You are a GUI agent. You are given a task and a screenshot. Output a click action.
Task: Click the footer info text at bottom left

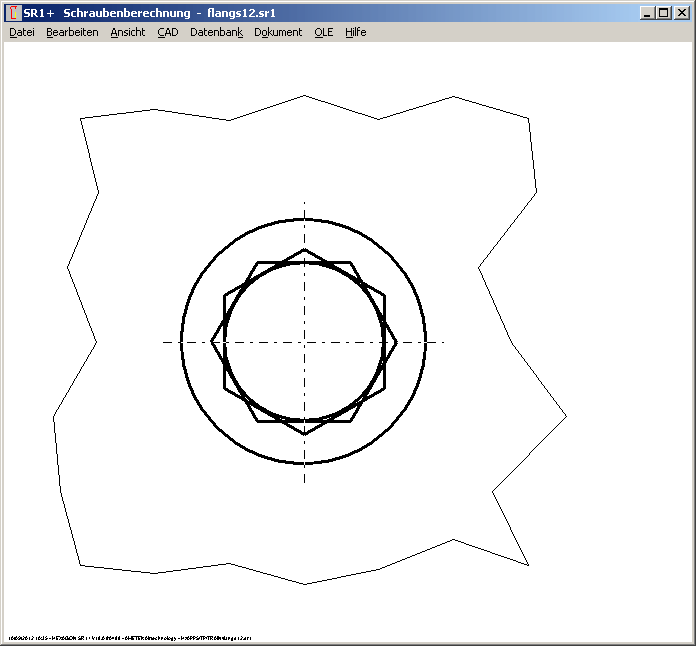(130, 637)
